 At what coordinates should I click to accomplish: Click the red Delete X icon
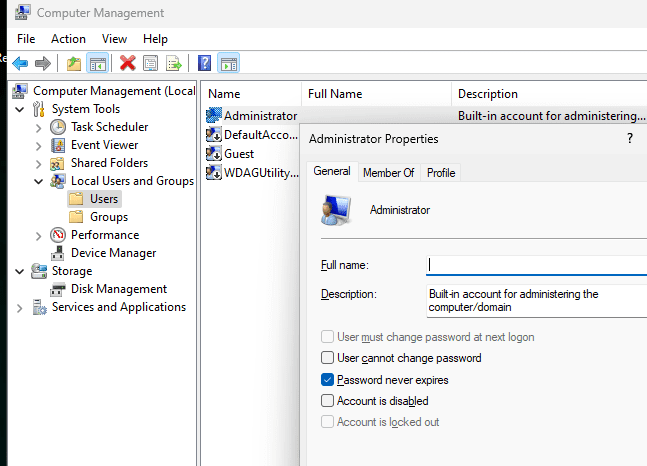click(128, 63)
